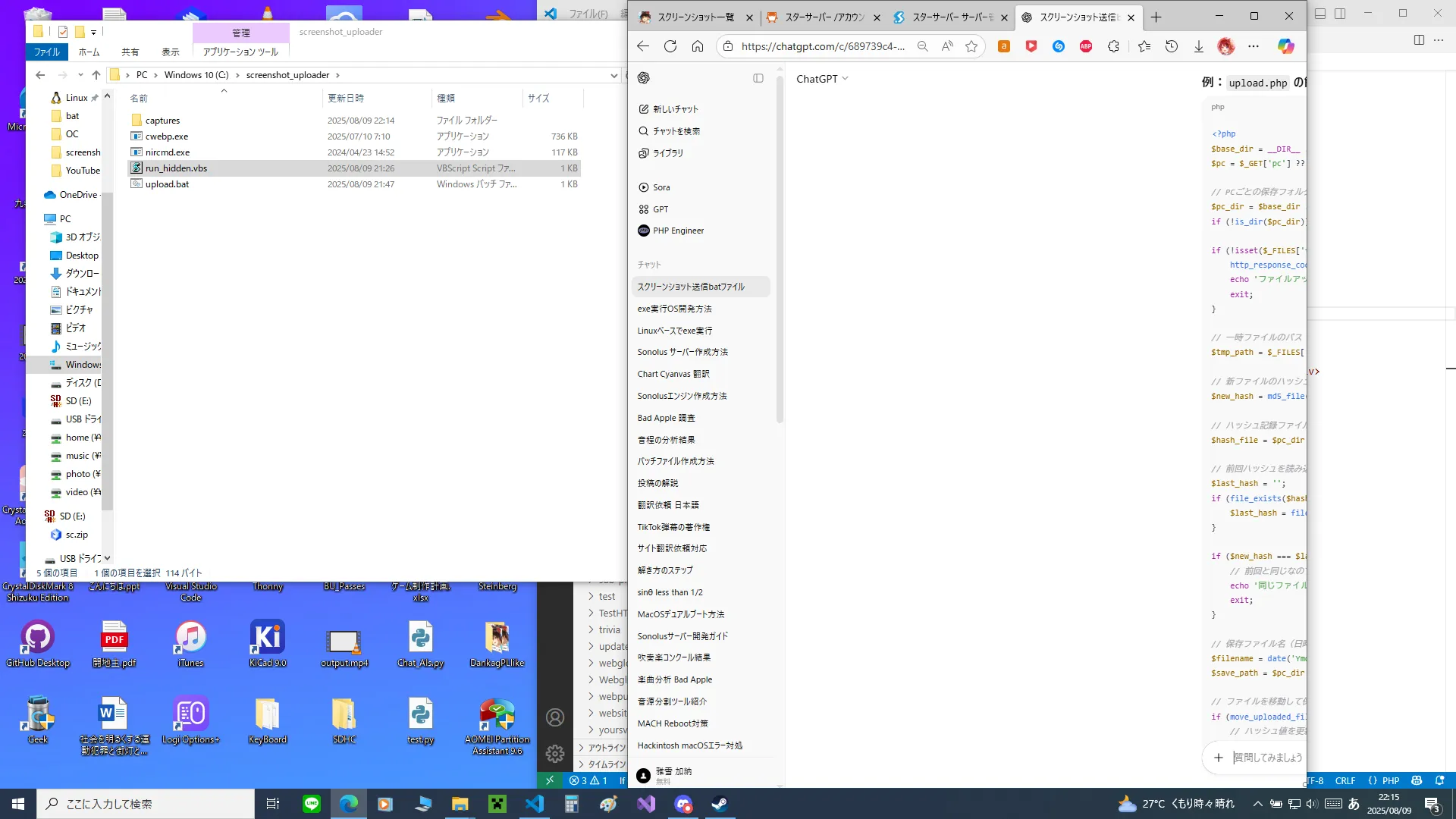The width and height of the screenshot is (1456, 819).
Task: Open browser history clock icon
Action: pyautogui.click(x=1172, y=46)
